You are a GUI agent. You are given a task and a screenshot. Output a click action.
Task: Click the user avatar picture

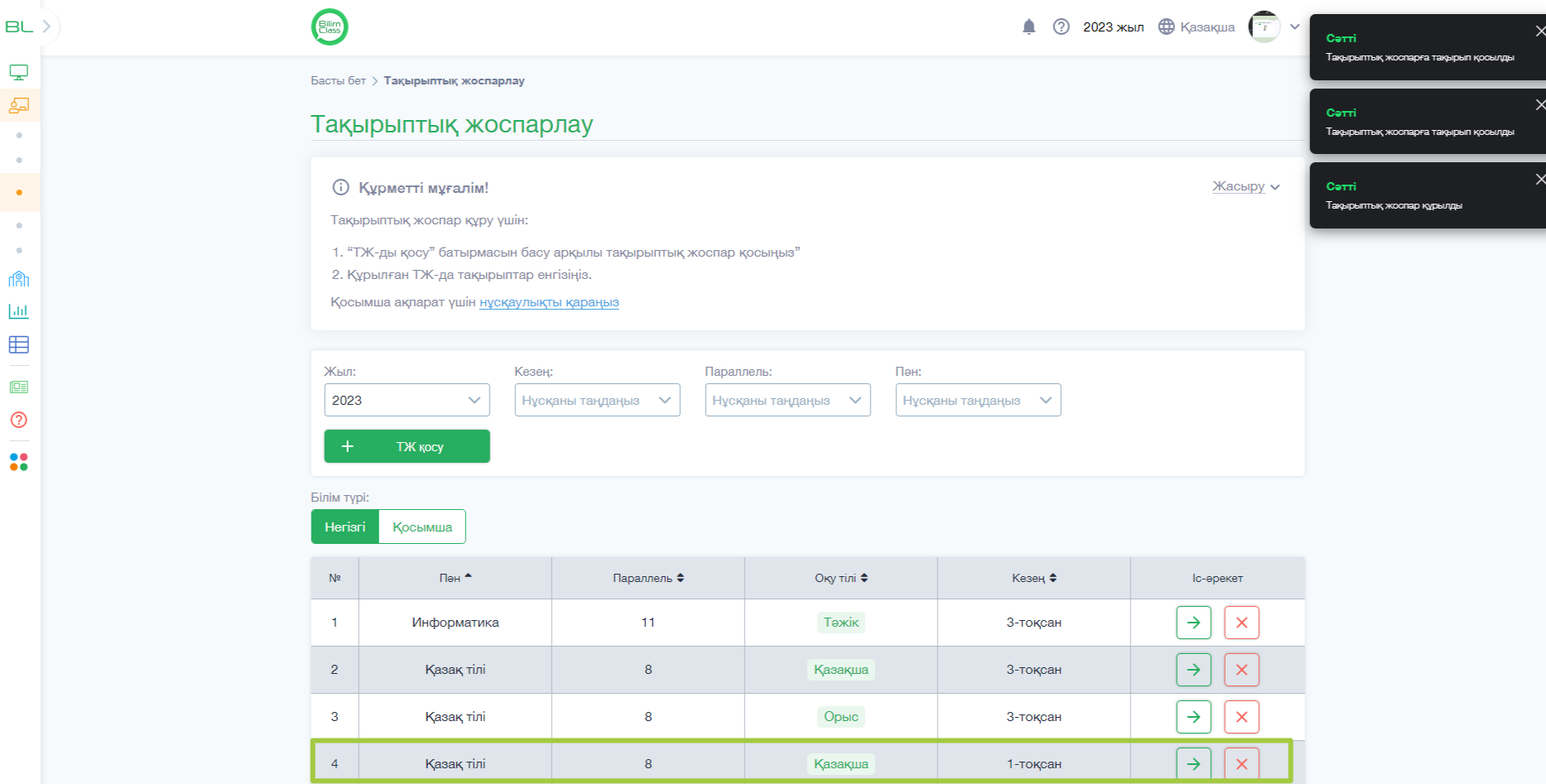[x=1264, y=26]
